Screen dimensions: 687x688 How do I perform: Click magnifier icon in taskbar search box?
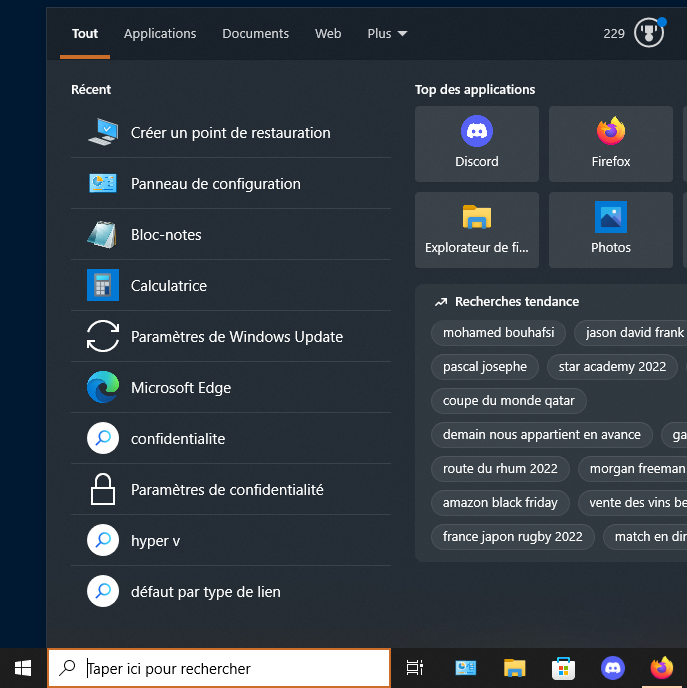(x=67, y=668)
